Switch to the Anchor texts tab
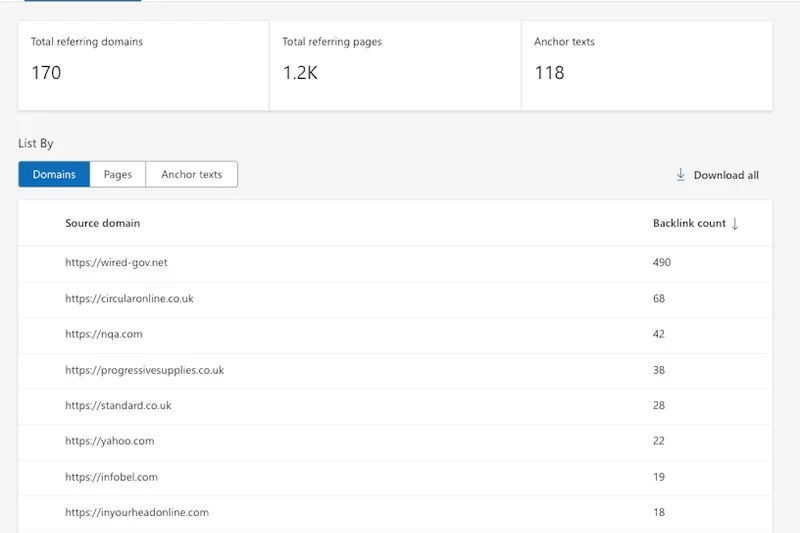Screen dimensions: 800x533 coord(192,174)
